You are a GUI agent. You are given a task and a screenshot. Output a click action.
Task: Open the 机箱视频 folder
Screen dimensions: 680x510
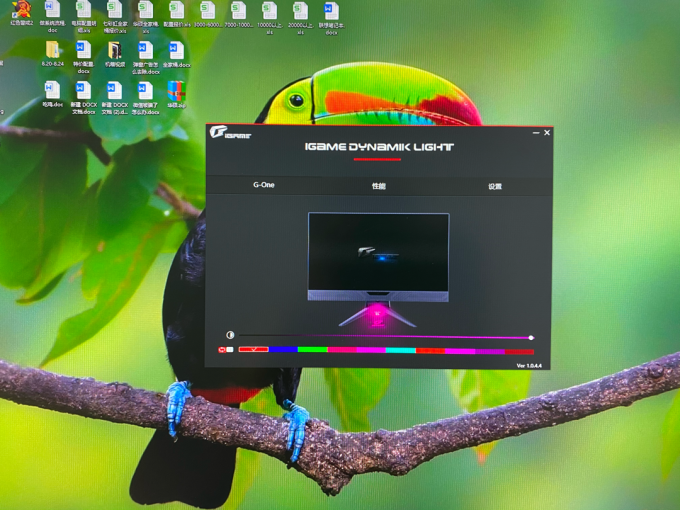point(114,55)
